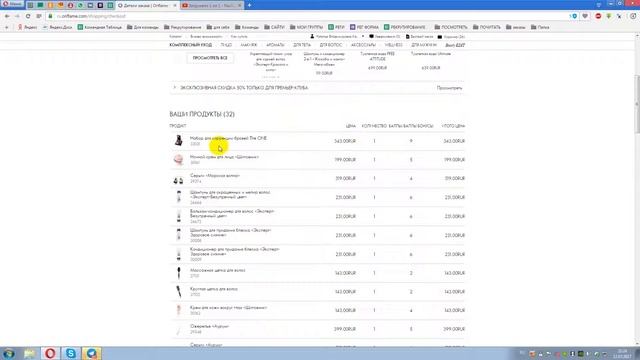640x360 pixels.
Task: Click the Круглая щетка для волос thumbnail
Action: (x=178, y=291)
